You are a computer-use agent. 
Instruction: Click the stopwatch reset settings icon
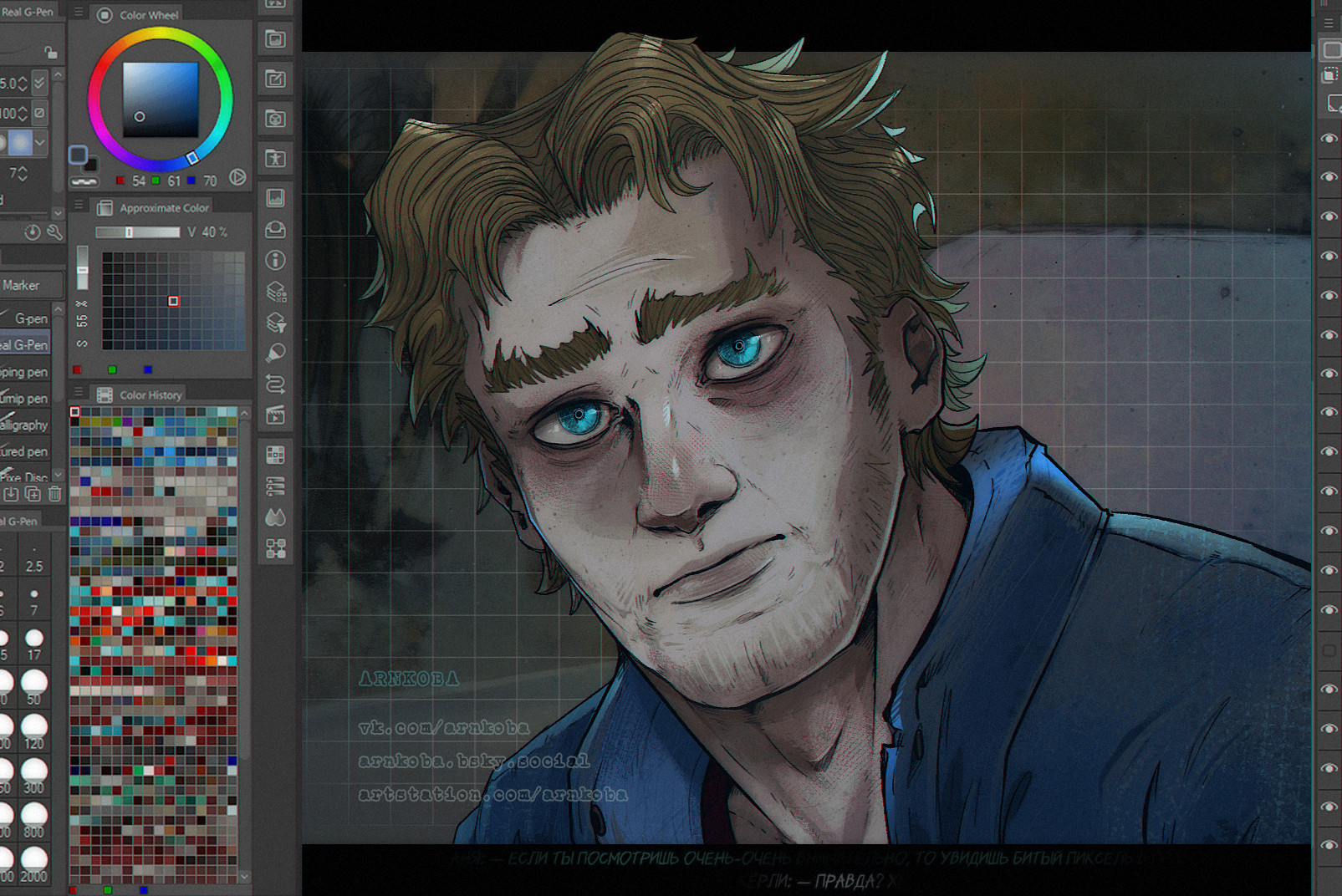(33, 232)
